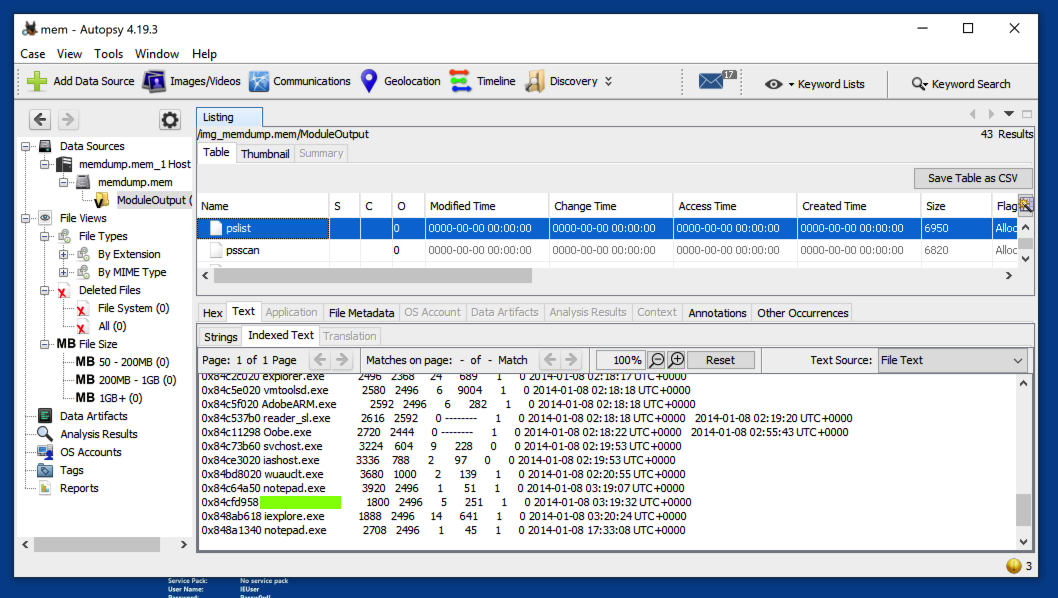Click the Add Data Source icon
Viewport: 1058px width, 598px height.
pos(37,81)
